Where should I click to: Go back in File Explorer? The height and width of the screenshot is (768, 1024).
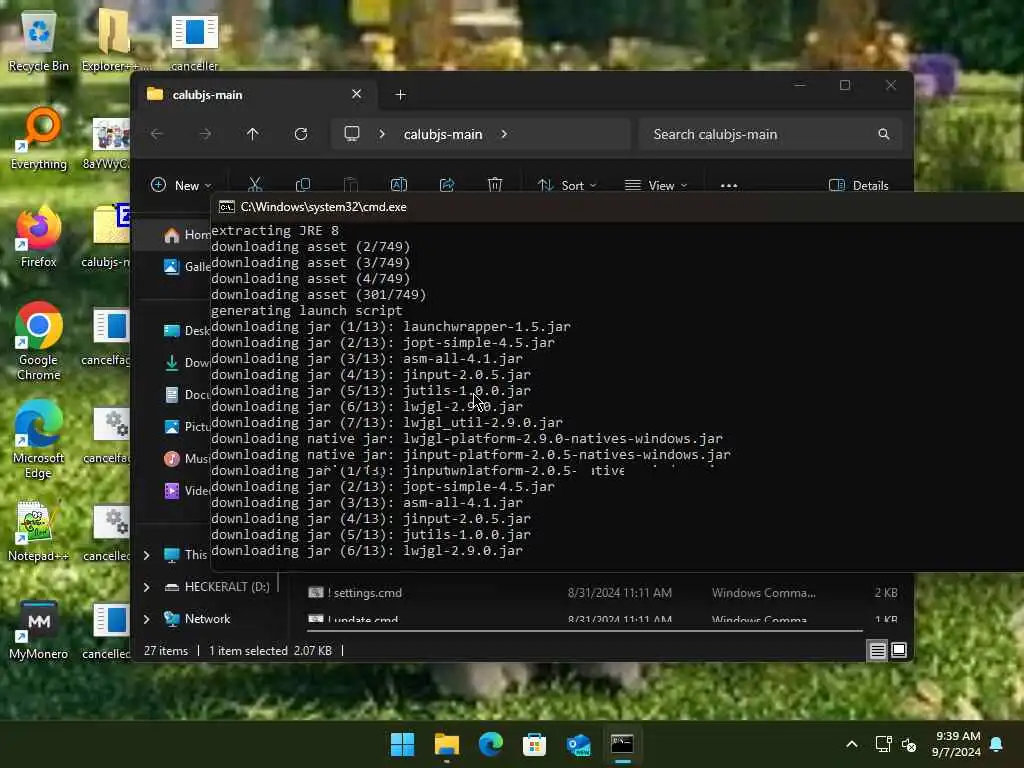157,134
